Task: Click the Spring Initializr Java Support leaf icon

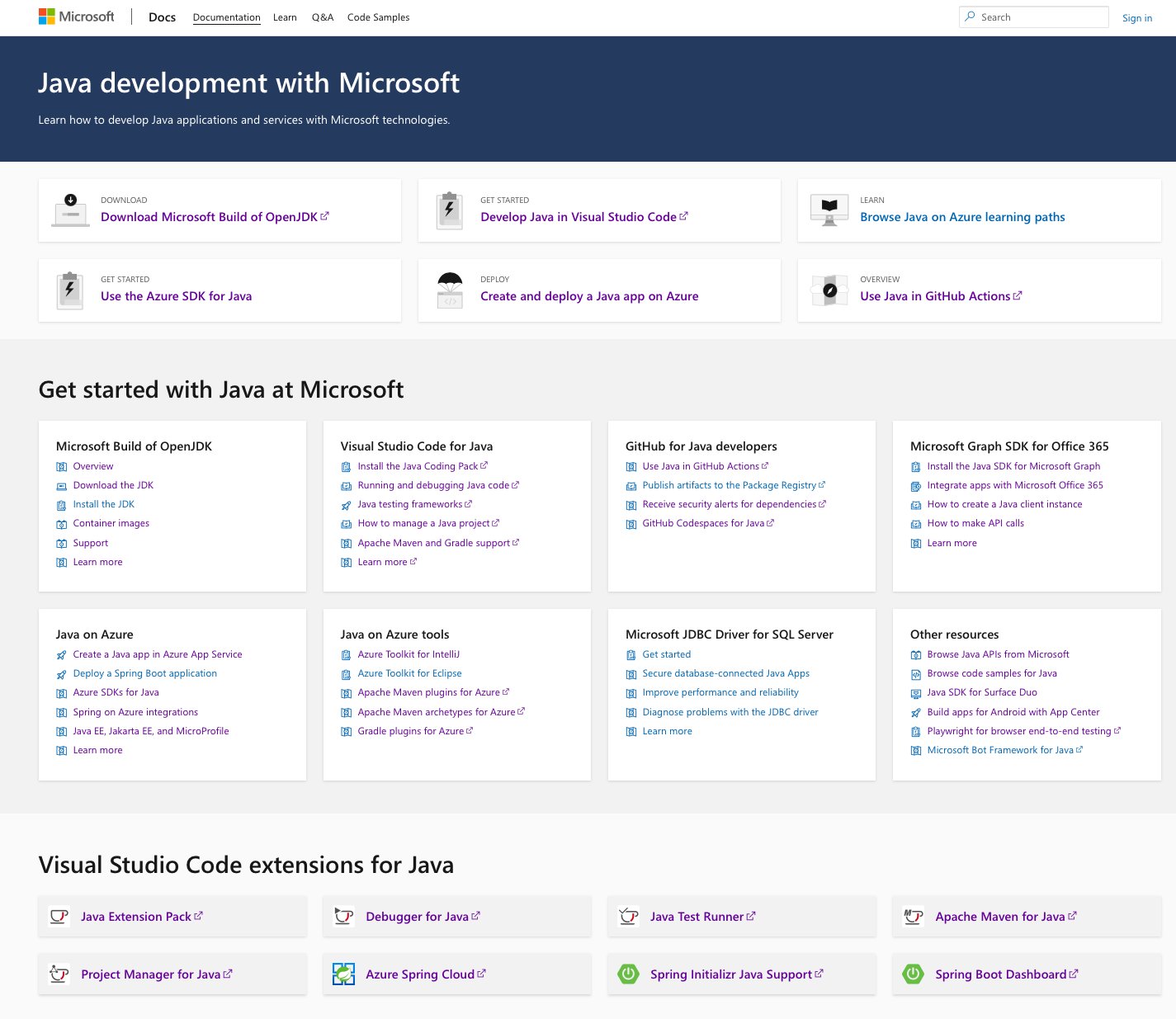Action: pyautogui.click(x=628, y=974)
